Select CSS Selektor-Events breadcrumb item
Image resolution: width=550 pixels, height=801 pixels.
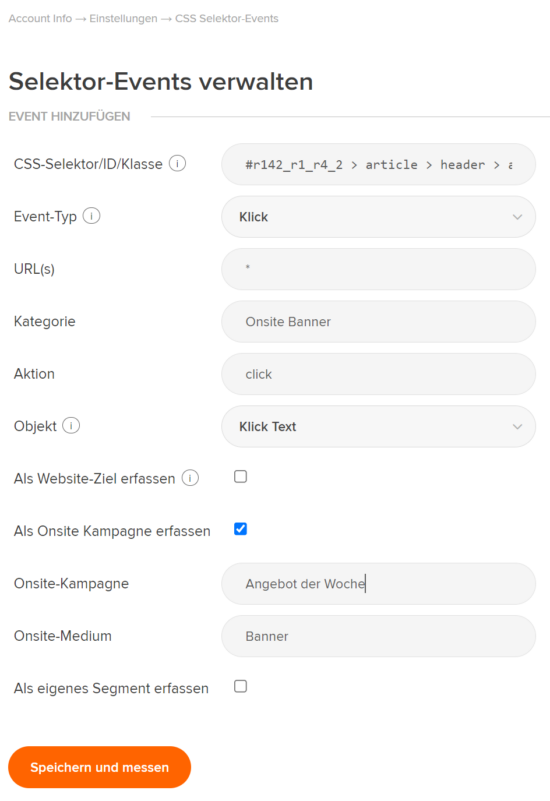click(x=227, y=18)
